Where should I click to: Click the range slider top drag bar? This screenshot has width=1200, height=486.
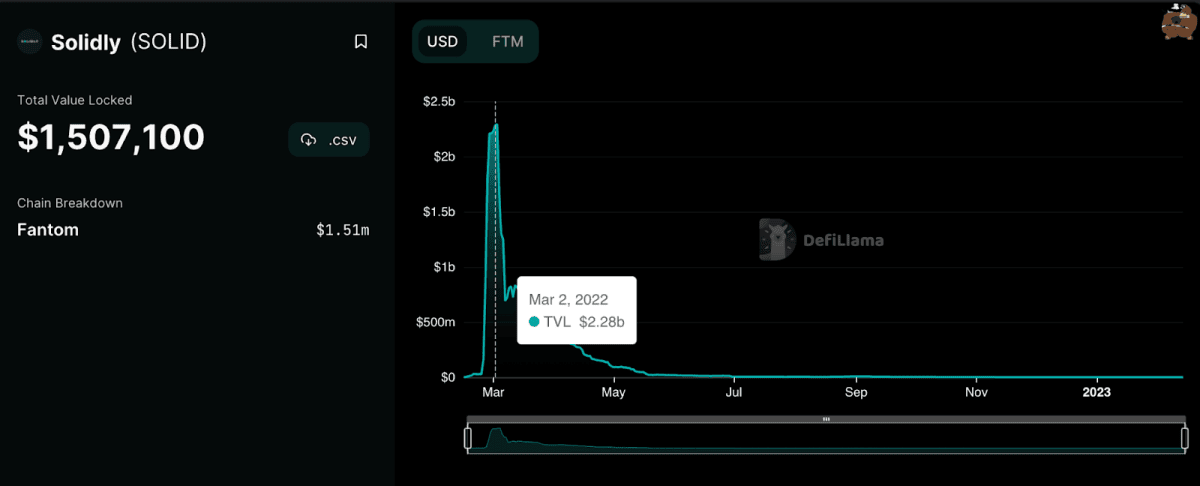pos(826,419)
